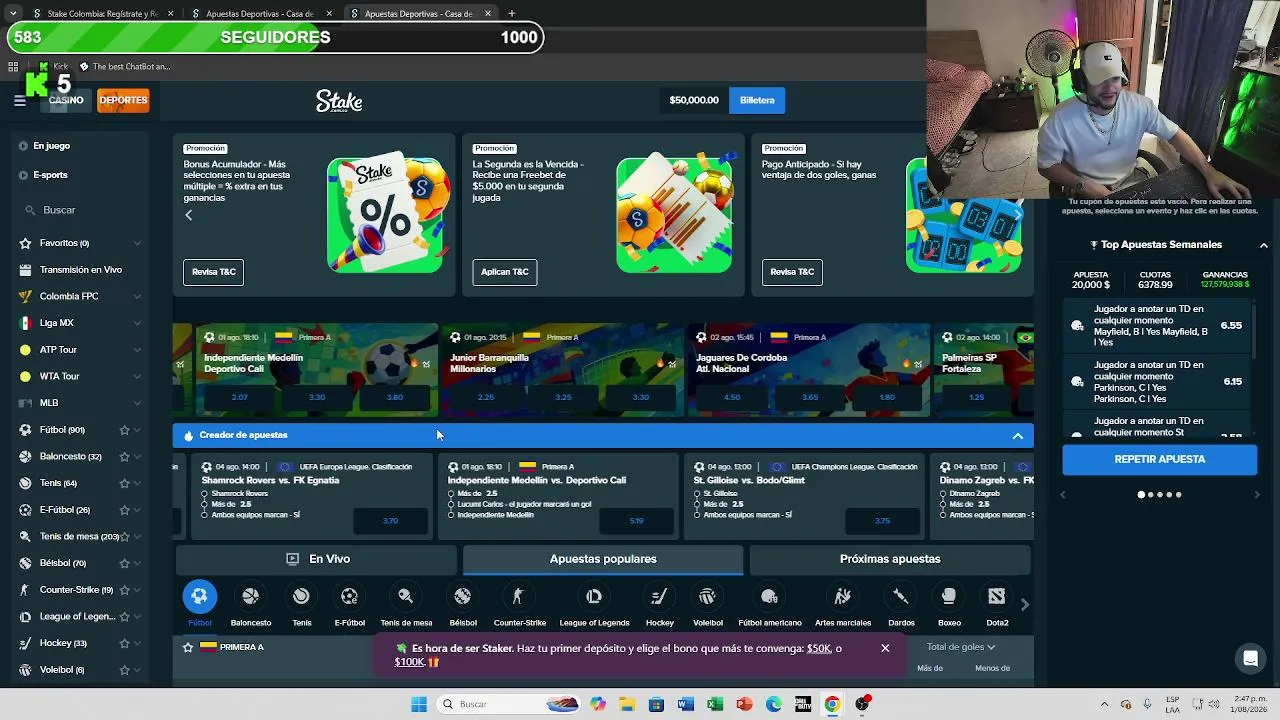Viewport: 1280px width, 720px height.
Task: Select the Dota2 icon
Action: tap(997, 597)
